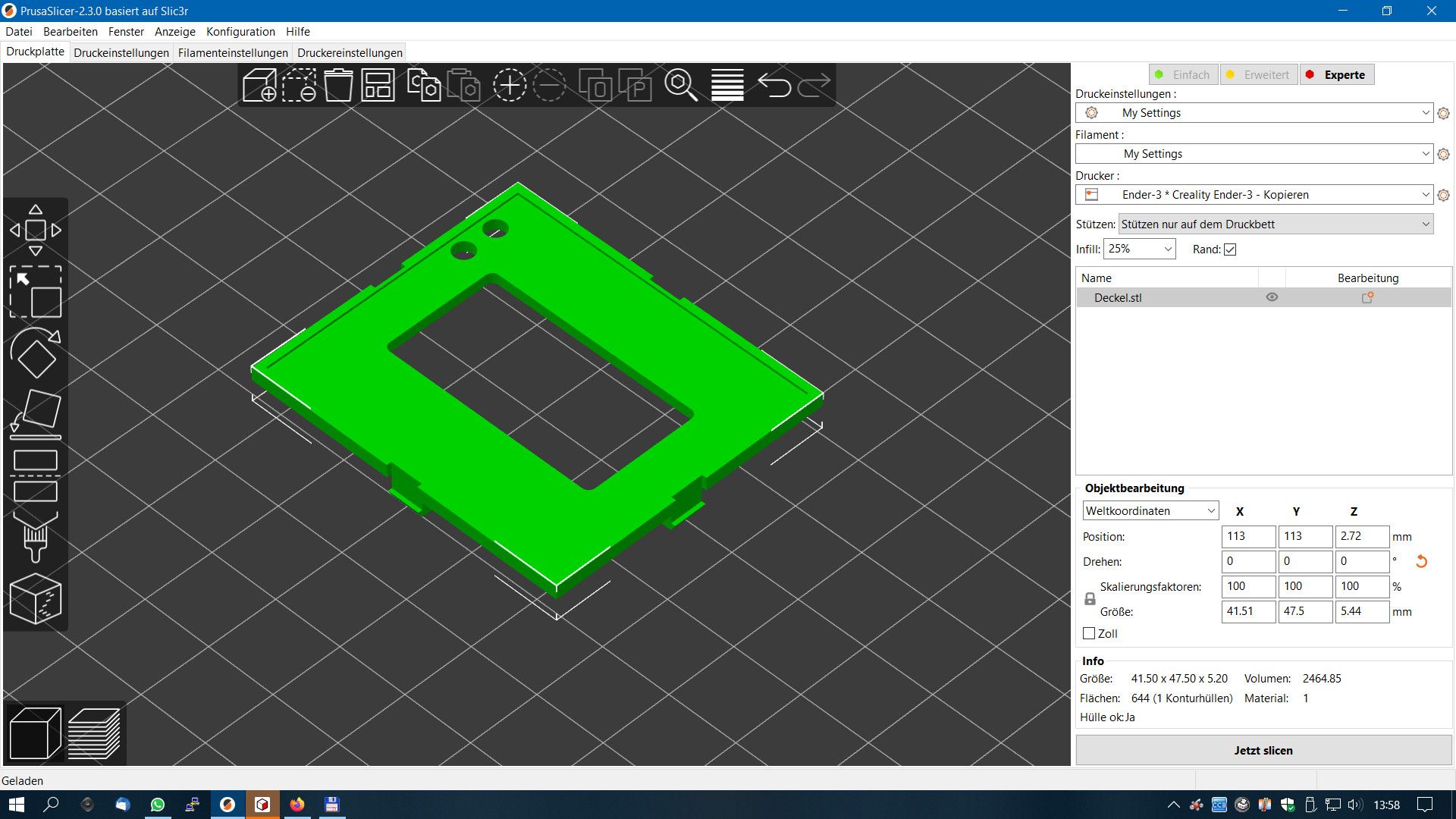1456x819 pixels.
Task: Switch to Filamenteinstellungen tab
Action: [233, 53]
